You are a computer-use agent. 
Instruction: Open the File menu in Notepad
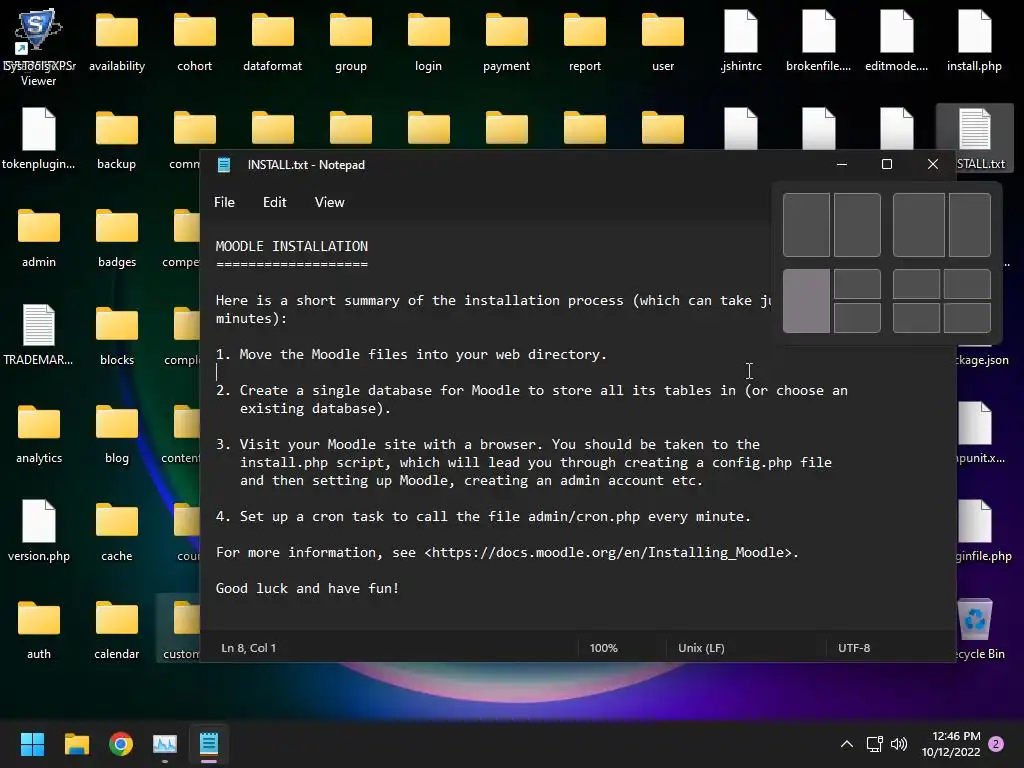point(224,202)
